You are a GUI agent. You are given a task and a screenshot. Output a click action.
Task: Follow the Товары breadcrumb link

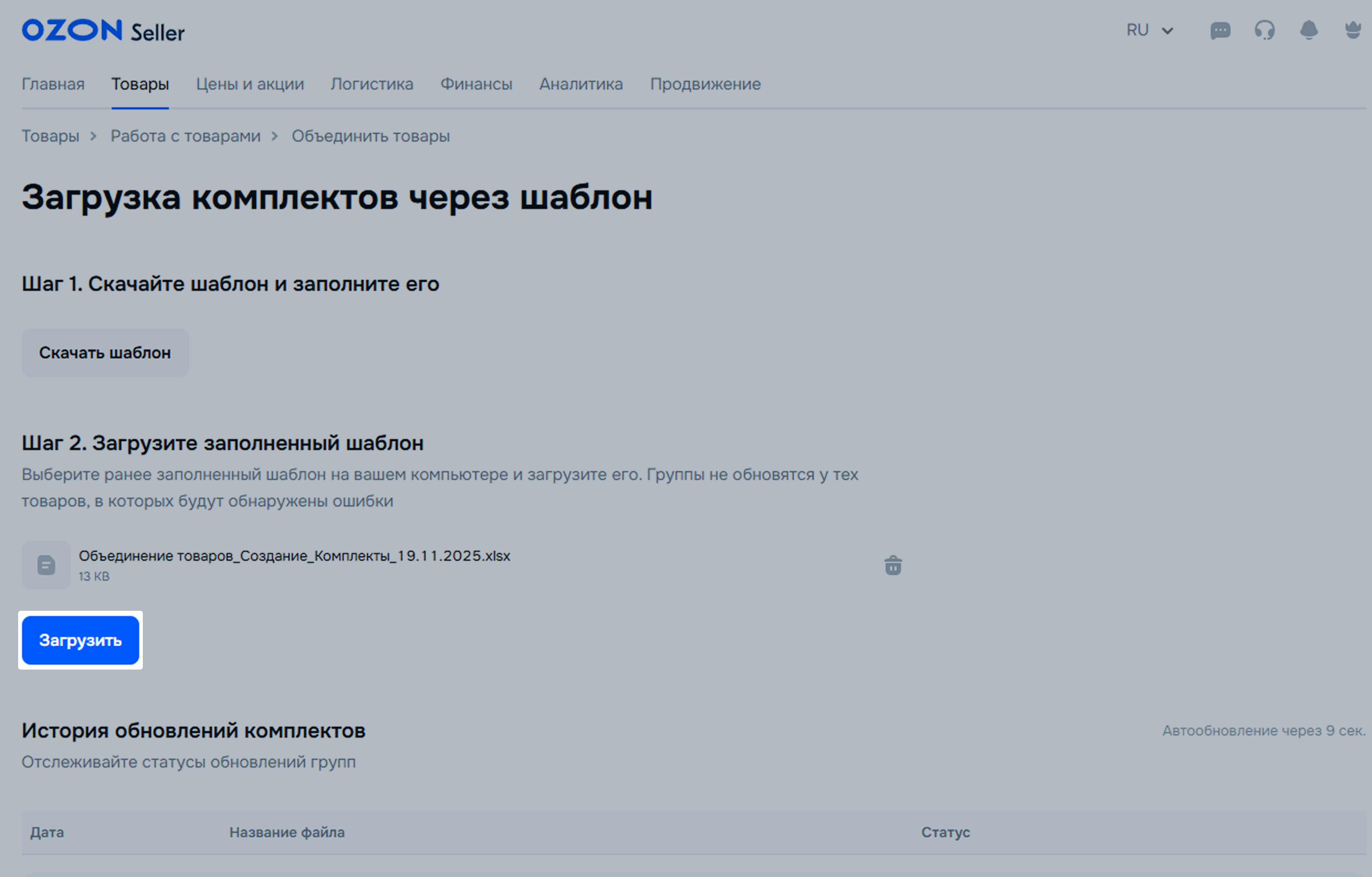pos(50,136)
